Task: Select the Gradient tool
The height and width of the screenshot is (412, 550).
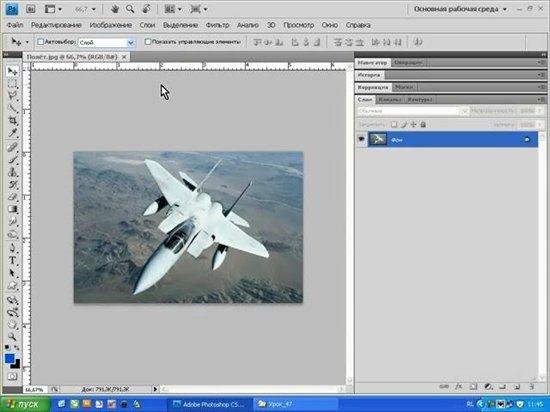Action: coord(12,209)
